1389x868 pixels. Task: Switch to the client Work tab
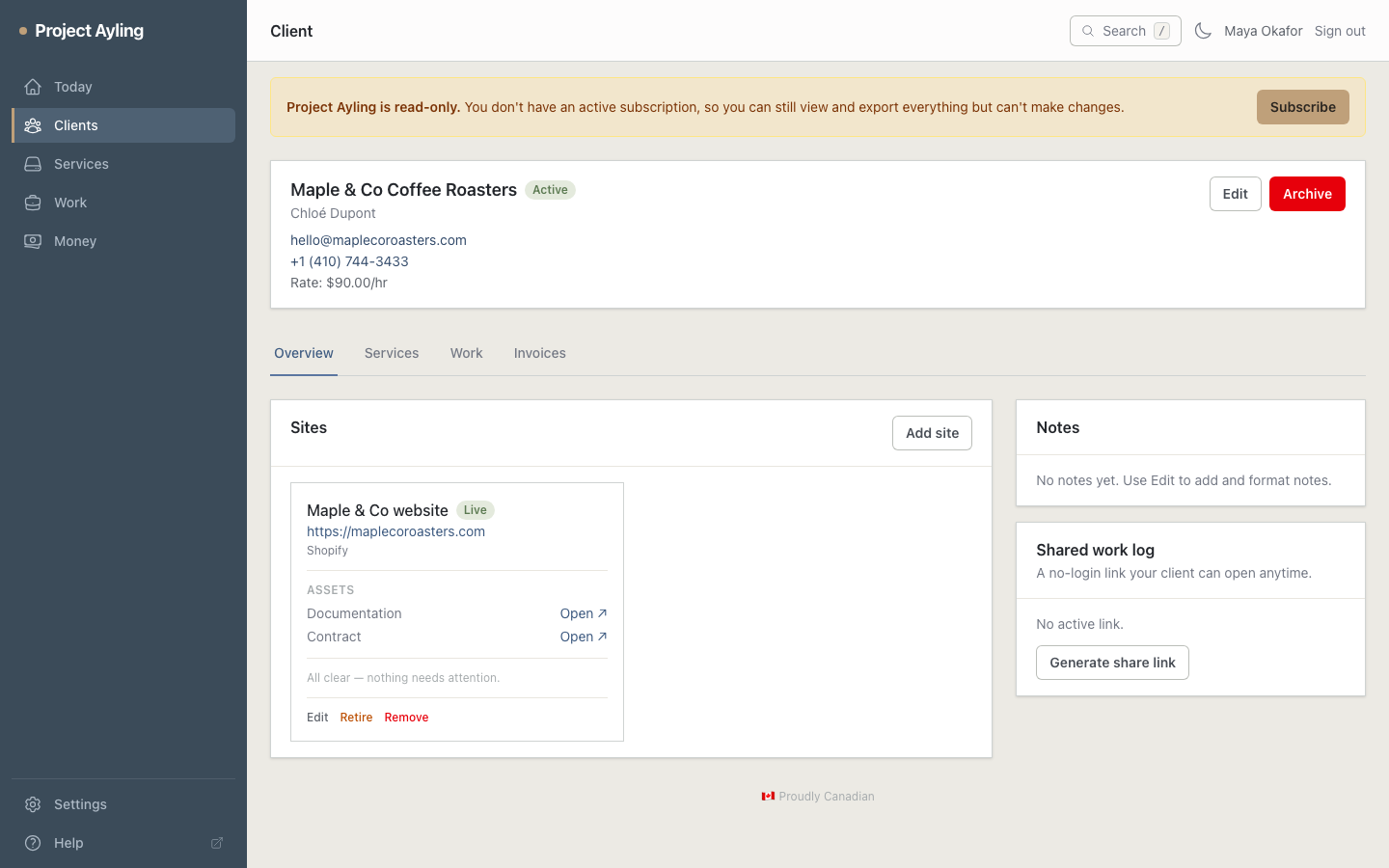pos(467,353)
